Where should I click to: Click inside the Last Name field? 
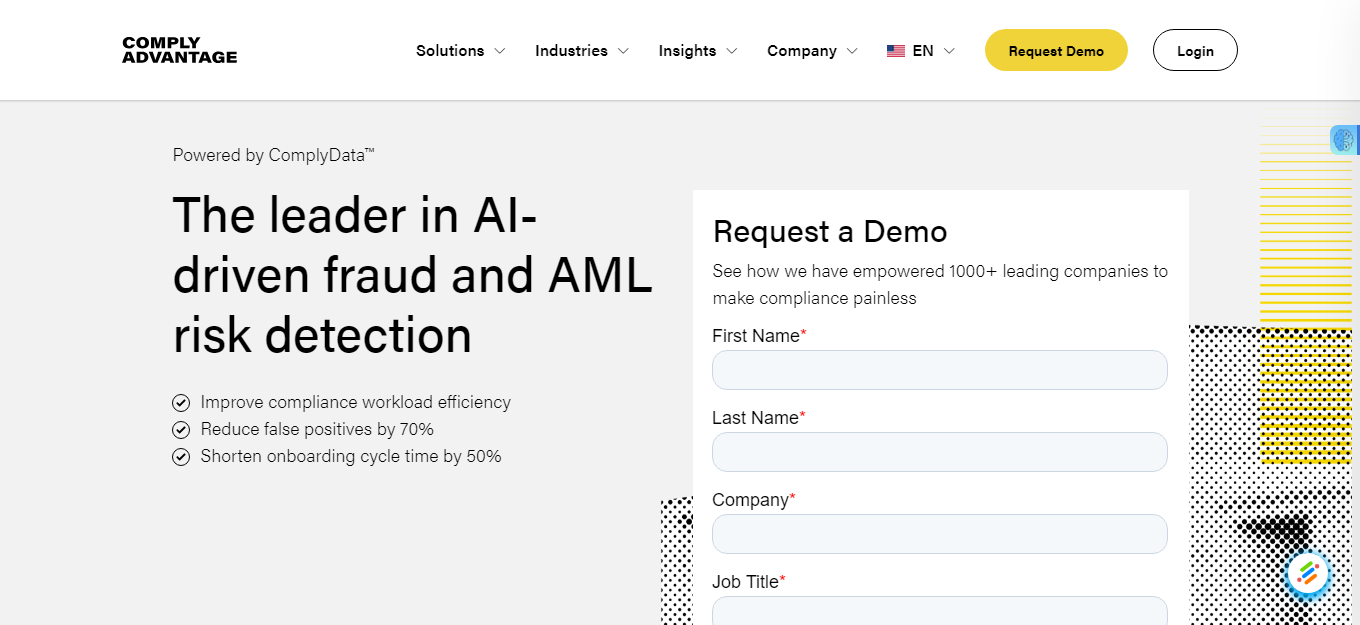point(939,452)
